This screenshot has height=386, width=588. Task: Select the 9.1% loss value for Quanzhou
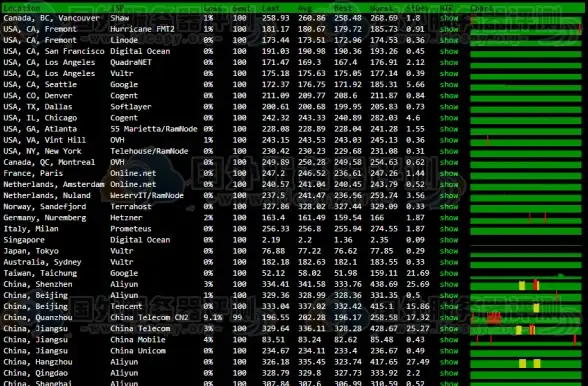point(213,317)
